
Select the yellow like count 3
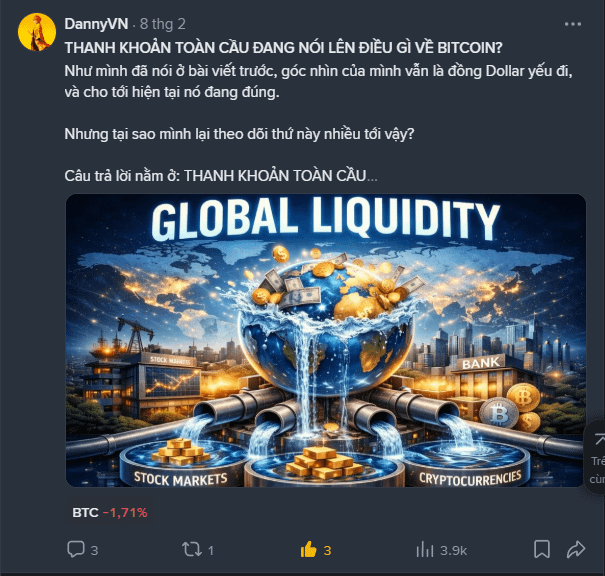point(327,550)
